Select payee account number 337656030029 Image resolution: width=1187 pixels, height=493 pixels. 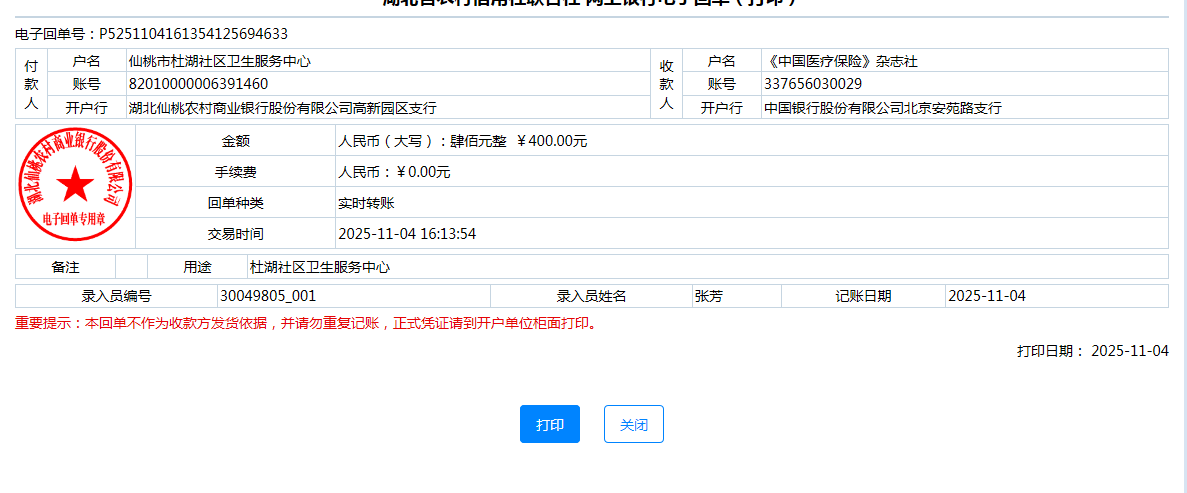(x=812, y=84)
